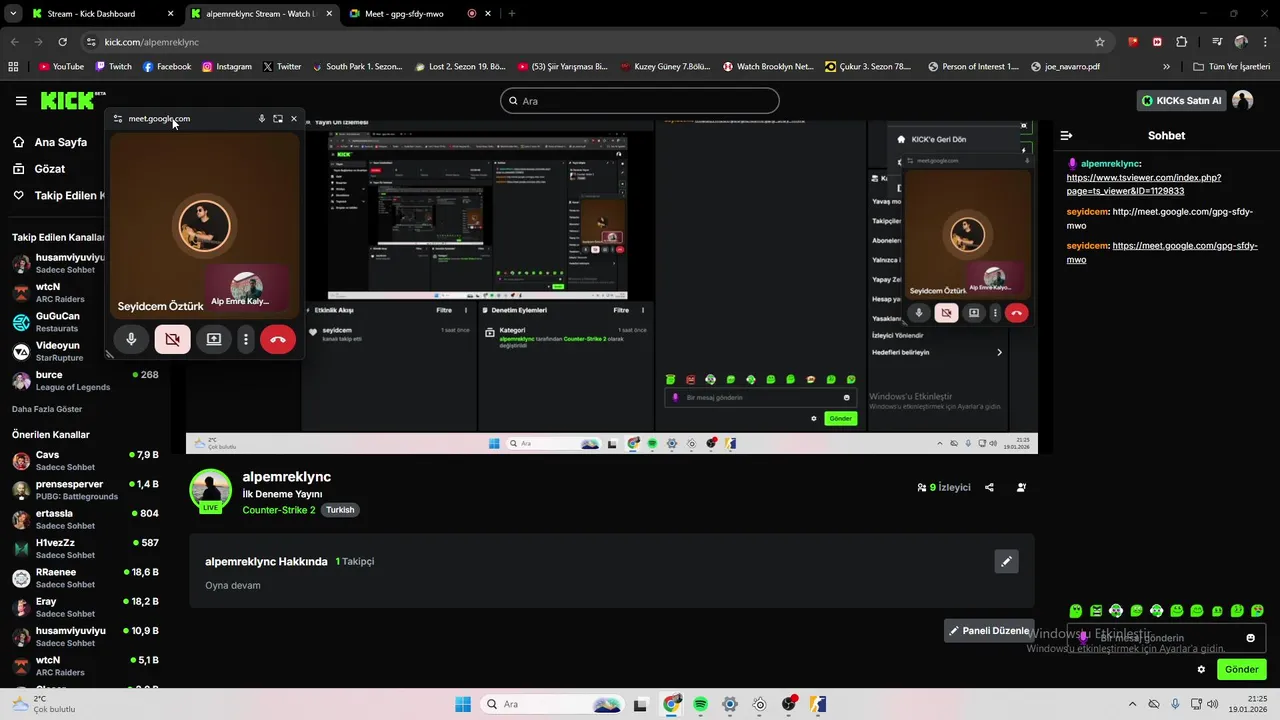The image size is (1280, 720).
Task: Open YouTube bookmark
Action: [61, 67]
